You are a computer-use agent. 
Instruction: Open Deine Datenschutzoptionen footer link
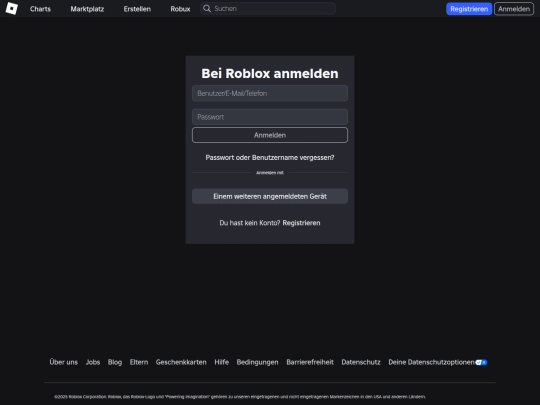click(x=432, y=362)
